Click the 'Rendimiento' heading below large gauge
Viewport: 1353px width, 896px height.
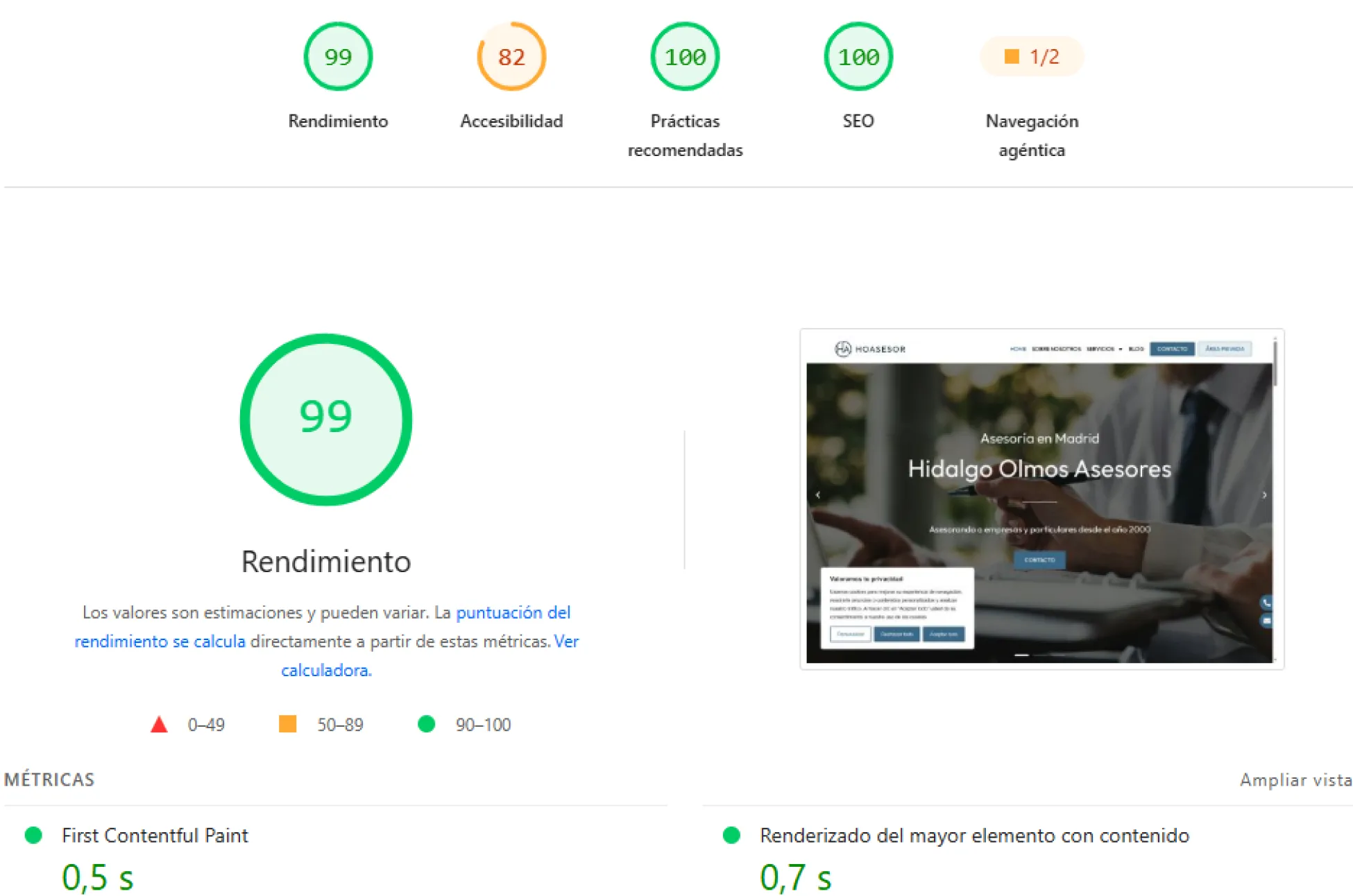point(326,561)
